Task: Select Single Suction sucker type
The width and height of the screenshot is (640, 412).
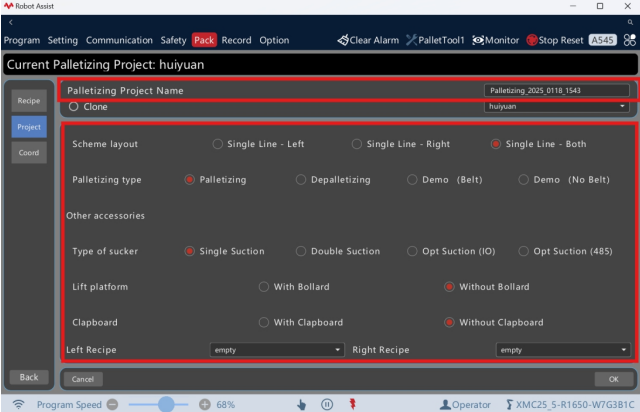Action: (x=189, y=251)
